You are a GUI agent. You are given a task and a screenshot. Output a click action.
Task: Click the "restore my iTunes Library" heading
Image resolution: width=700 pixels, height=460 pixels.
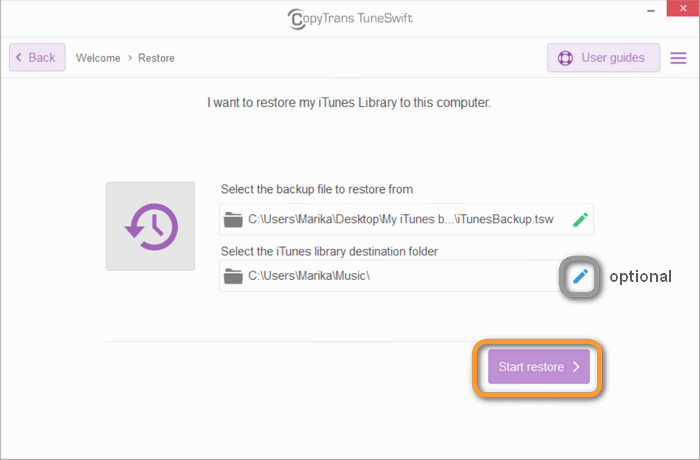click(349, 102)
